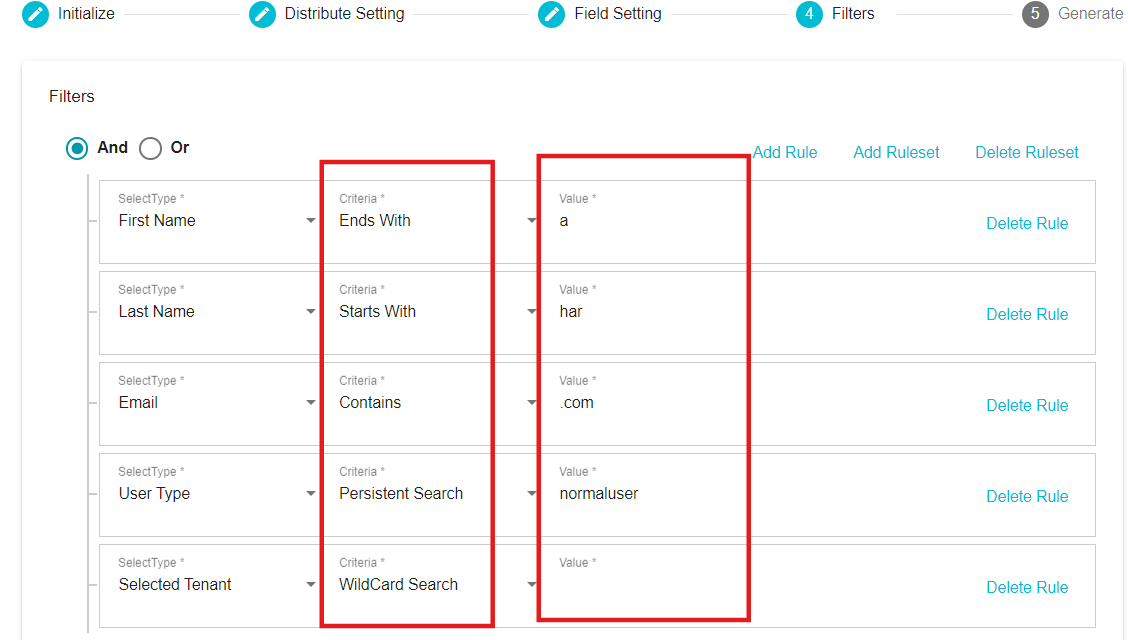Click the Distribute Setting step pencil icon
1128x640 pixels.
263,14
